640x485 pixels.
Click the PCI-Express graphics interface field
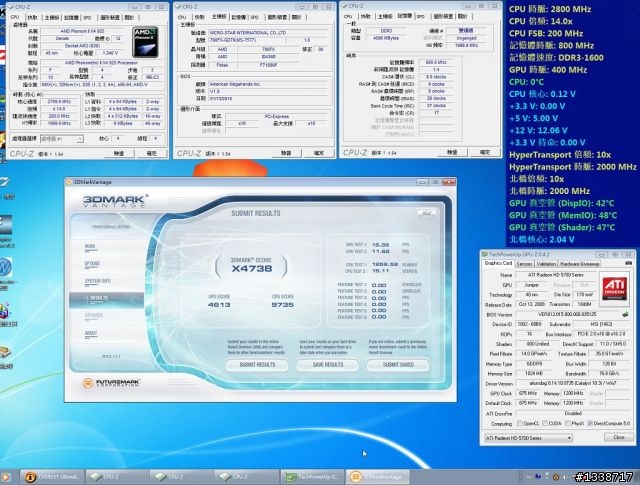coord(276,116)
